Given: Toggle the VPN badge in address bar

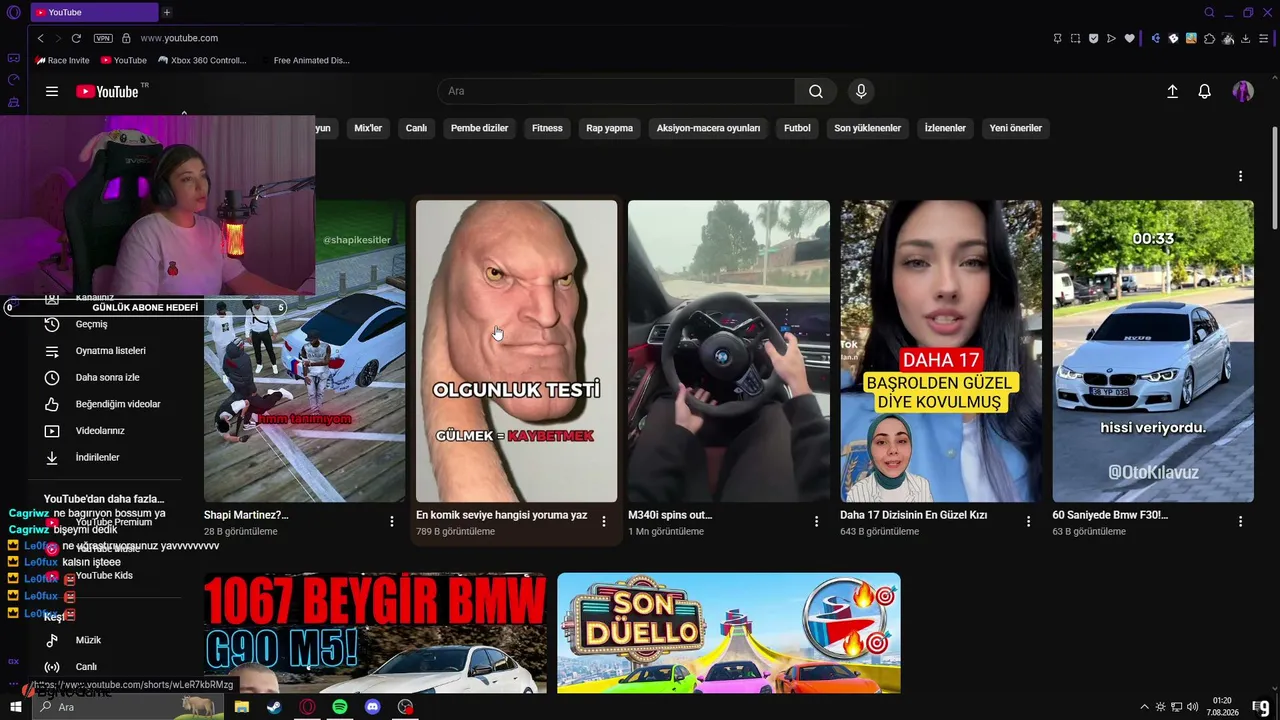Looking at the screenshot, I should (103, 38).
